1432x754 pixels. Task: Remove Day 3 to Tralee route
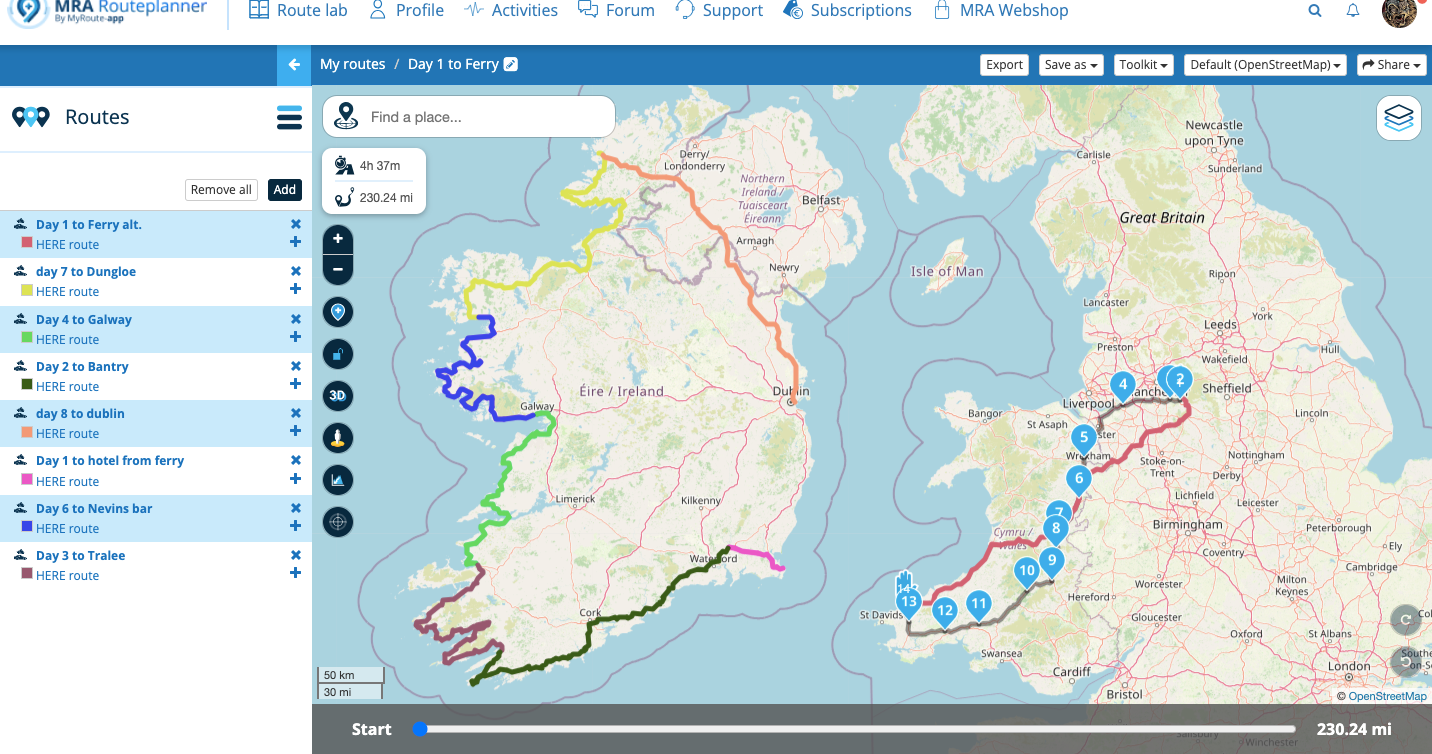coord(295,555)
